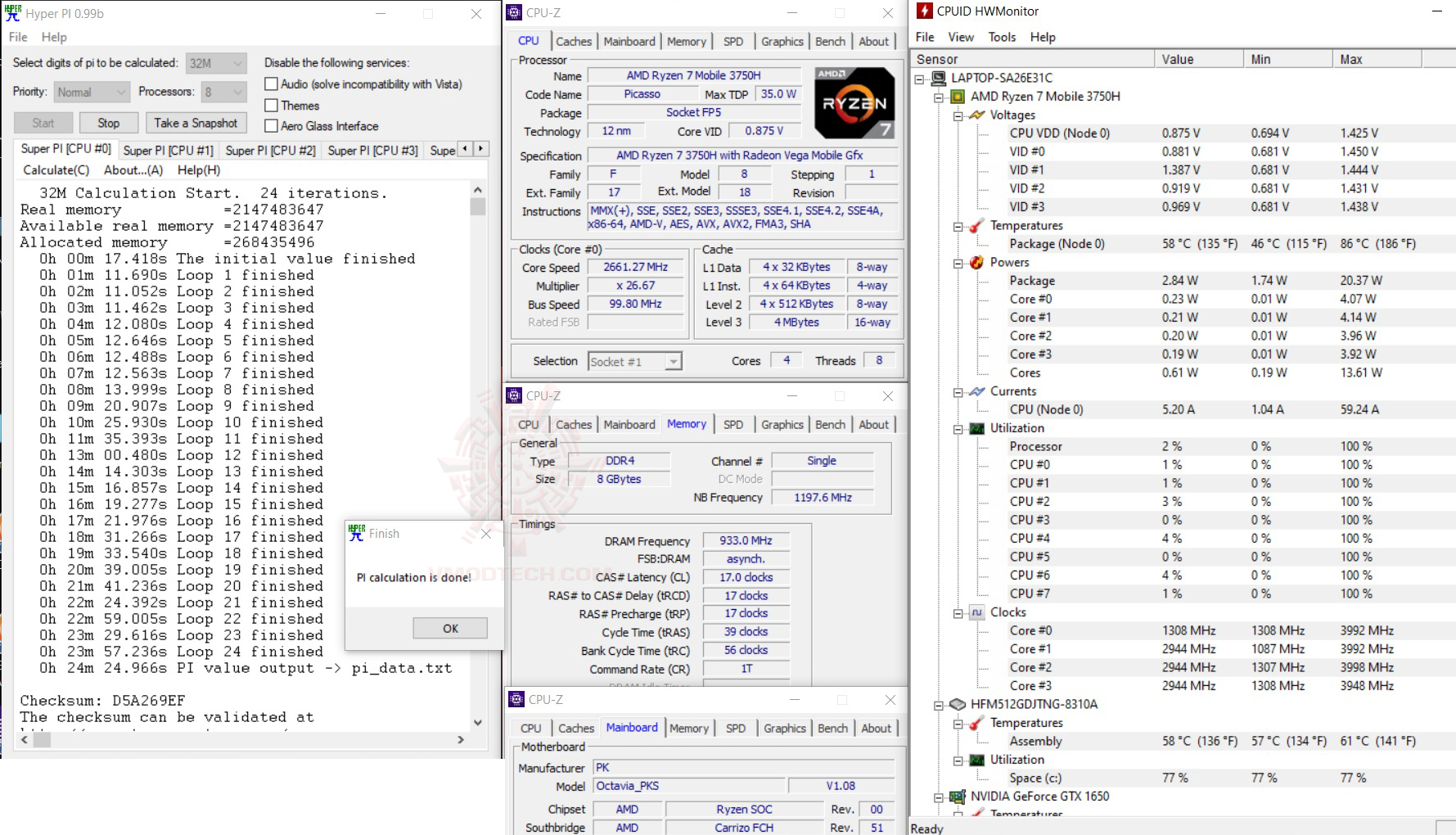Click the Voltages category icon in HWMonitor

point(976,115)
